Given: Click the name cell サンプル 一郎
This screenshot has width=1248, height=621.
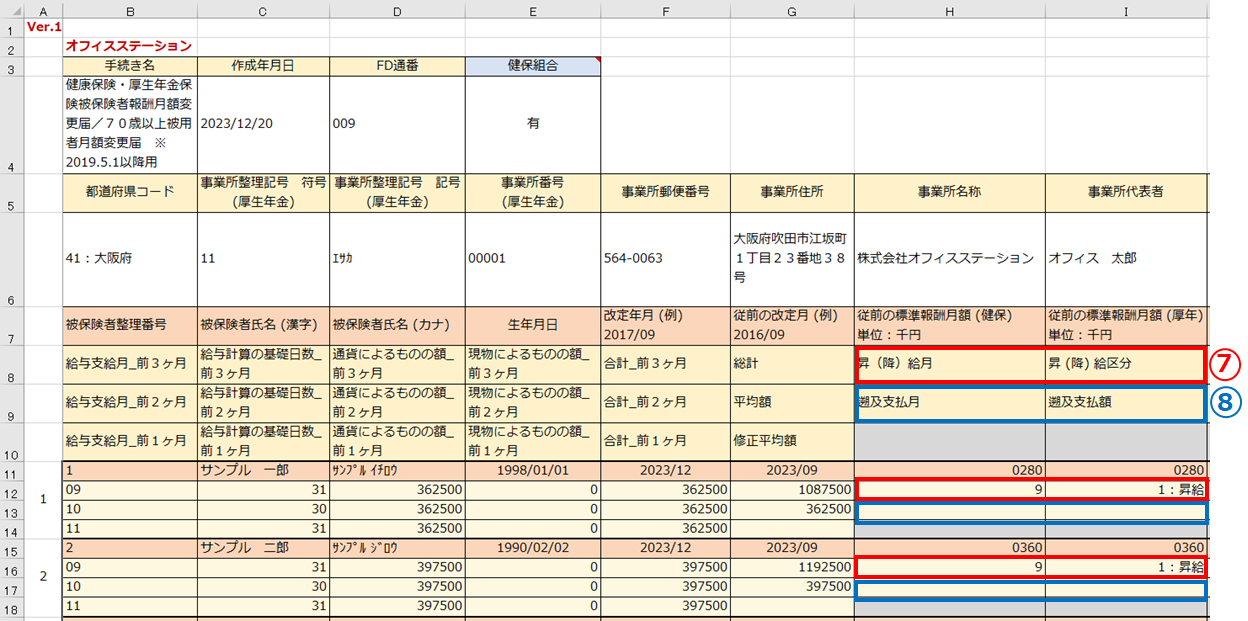Looking at the screenshot, I should 263,470.
